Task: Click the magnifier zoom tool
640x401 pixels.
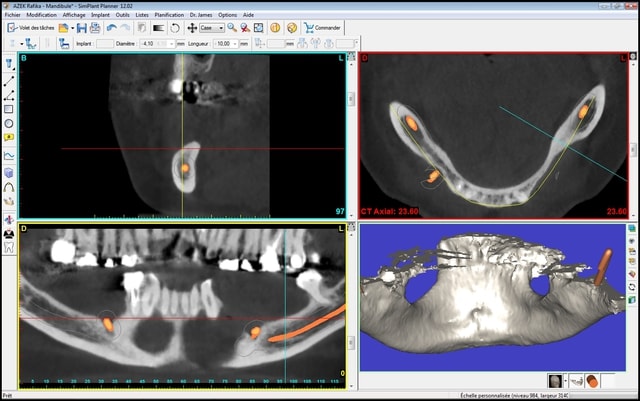Action: click(232, 28)
